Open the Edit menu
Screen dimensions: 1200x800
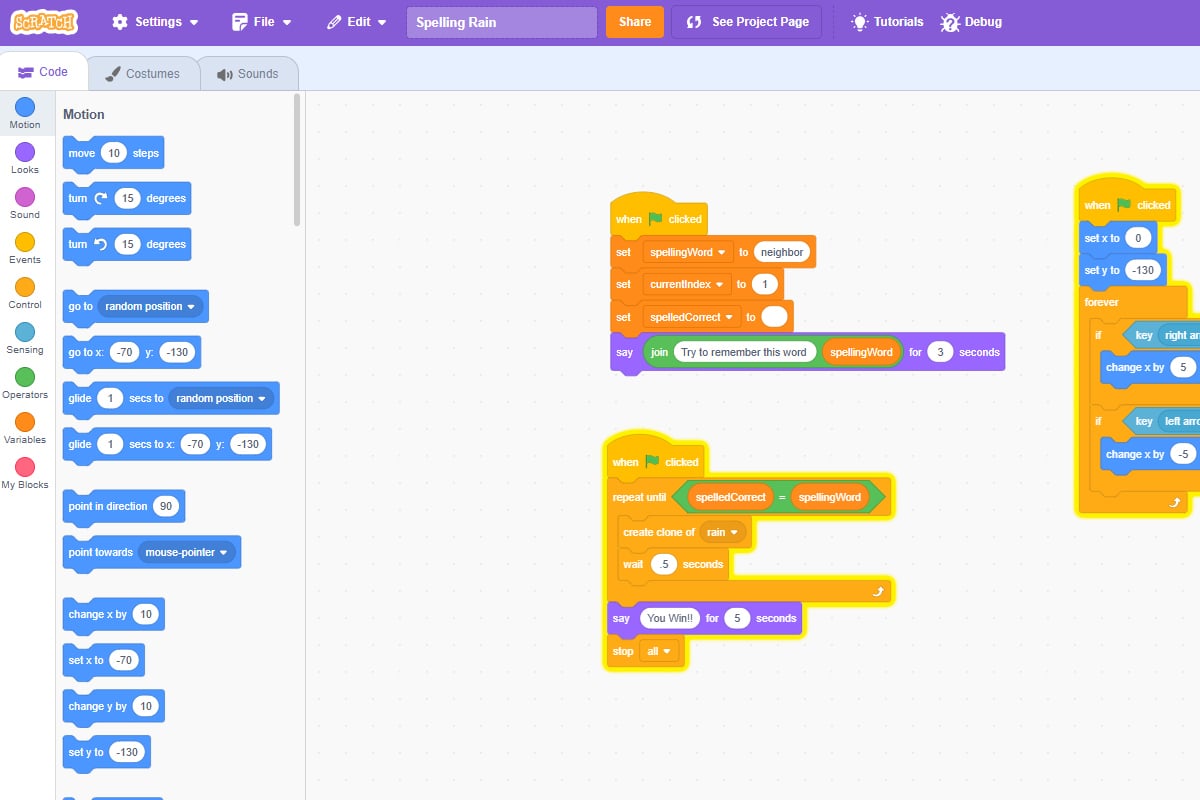click(x=356, y=22)
